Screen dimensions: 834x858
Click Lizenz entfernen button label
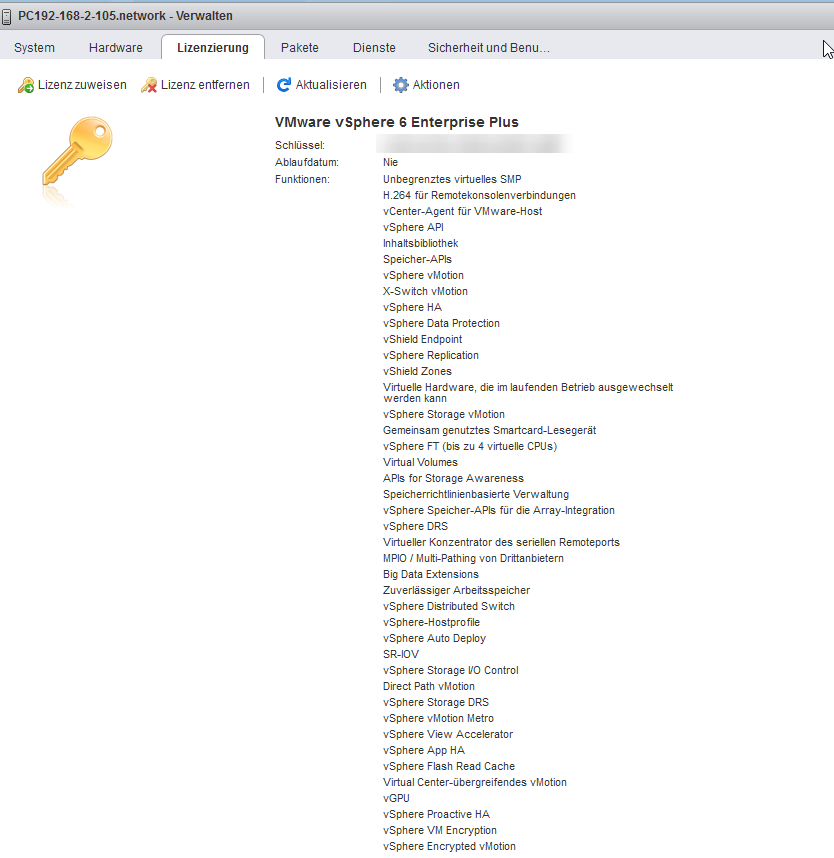(205, 85)
